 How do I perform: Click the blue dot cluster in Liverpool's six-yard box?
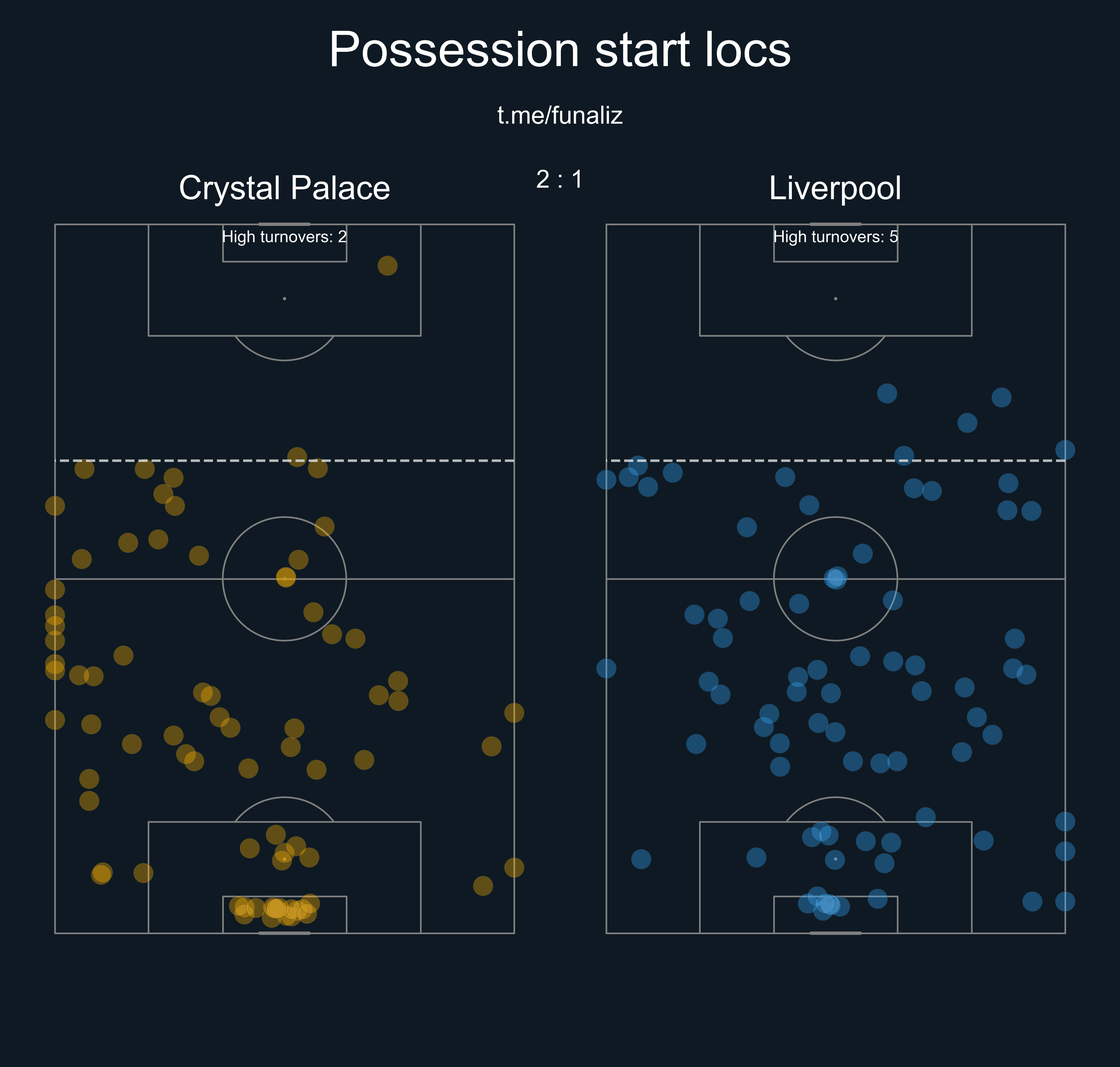click(x=826, y=904)
